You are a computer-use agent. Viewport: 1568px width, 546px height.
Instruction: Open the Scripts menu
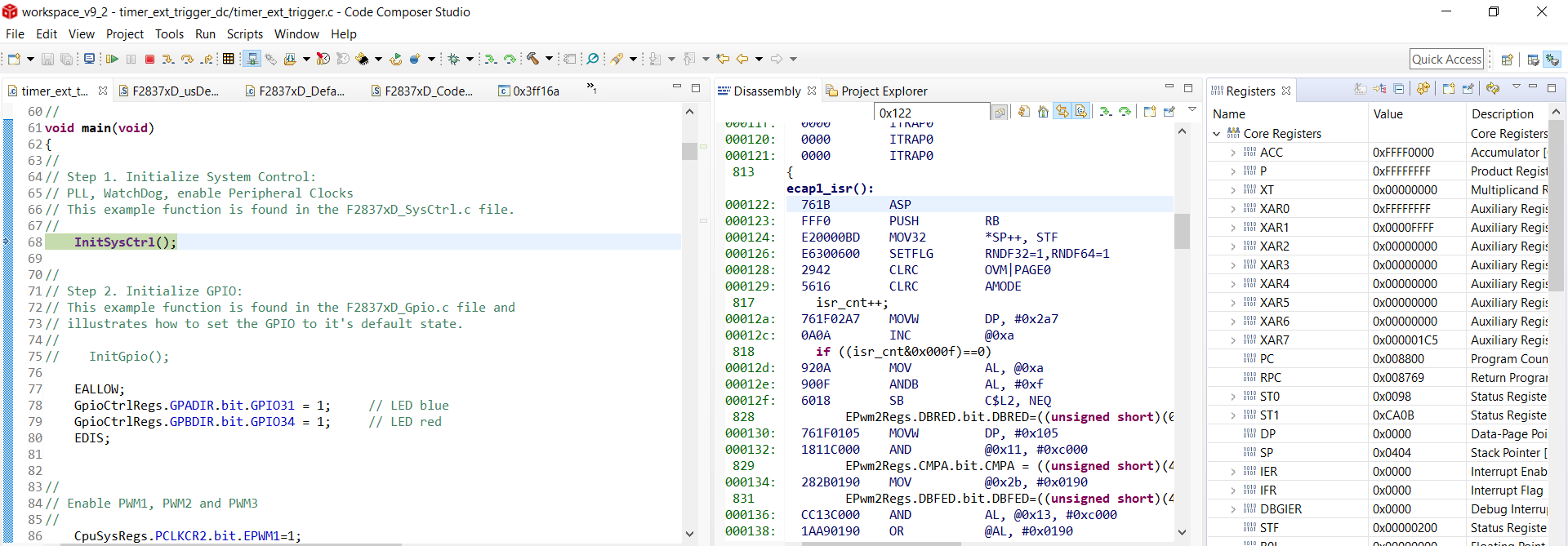244,34
